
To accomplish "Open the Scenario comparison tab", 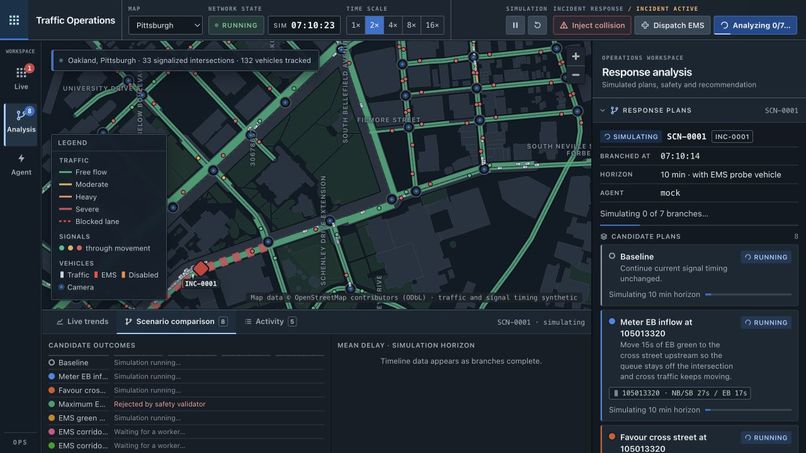I will click(176, 321).
